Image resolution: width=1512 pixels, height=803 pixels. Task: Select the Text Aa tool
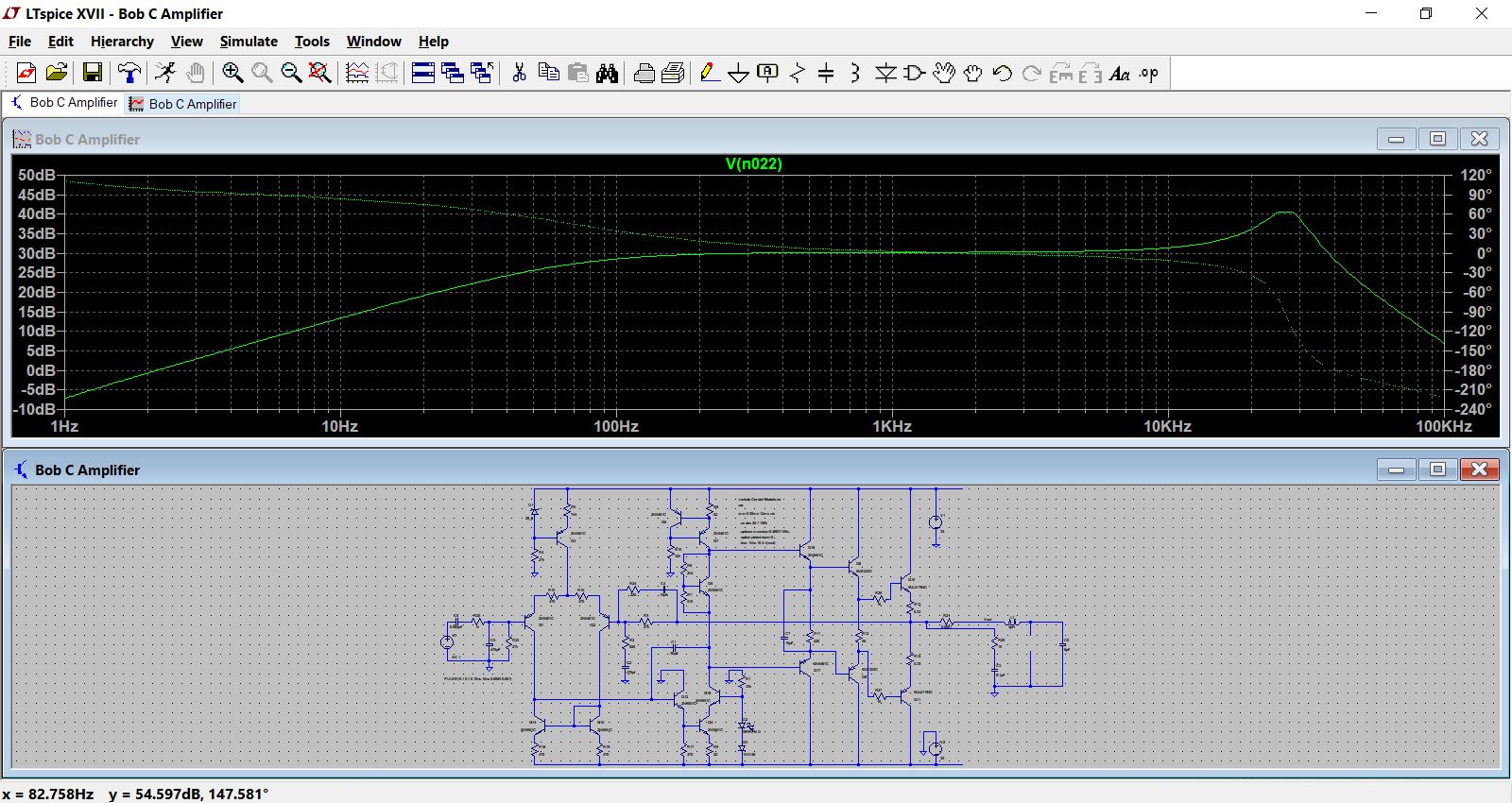[1120, 73]
